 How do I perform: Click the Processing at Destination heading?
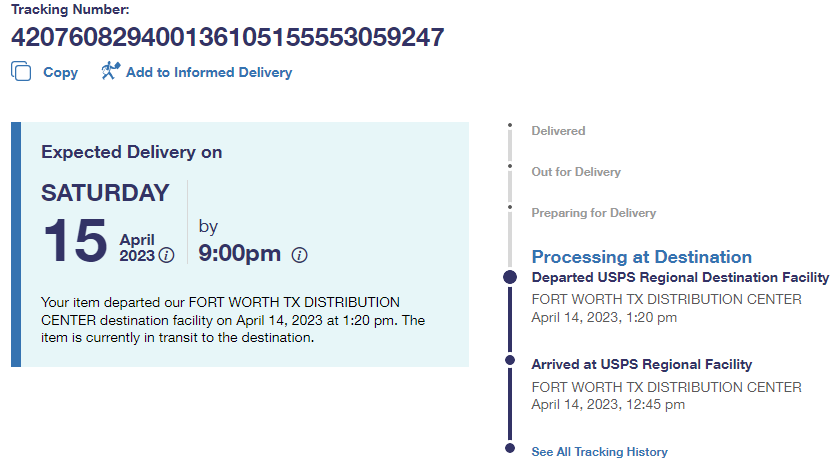pyautogui.click(x=641, y=257)
